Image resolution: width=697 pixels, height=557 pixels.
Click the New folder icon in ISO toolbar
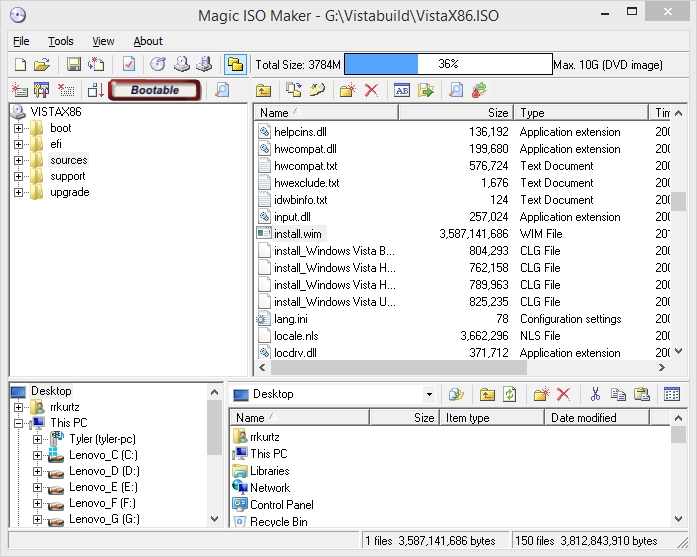coord(348,91)
